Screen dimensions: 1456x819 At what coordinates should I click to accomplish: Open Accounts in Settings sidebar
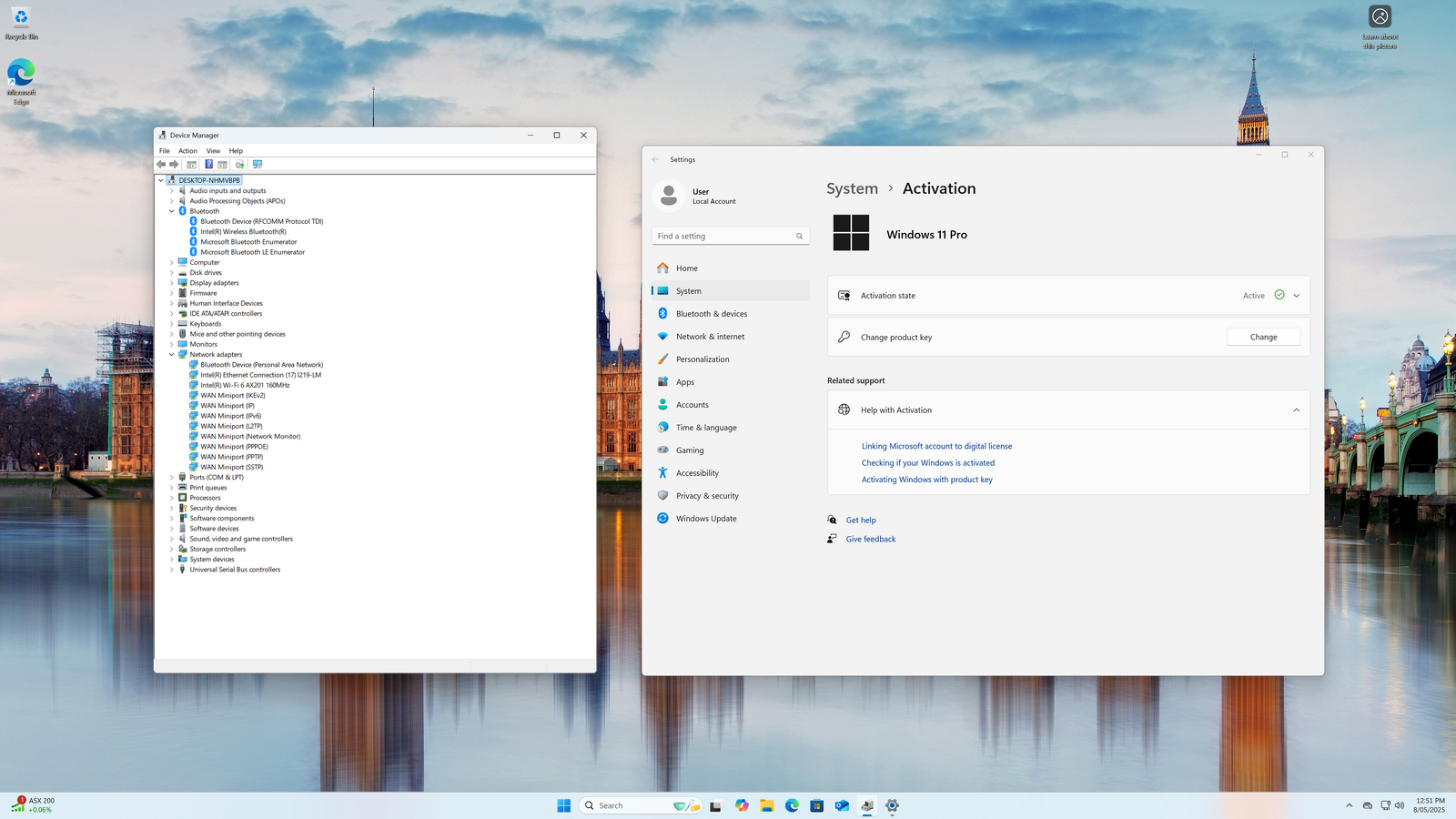coord(731,405)
